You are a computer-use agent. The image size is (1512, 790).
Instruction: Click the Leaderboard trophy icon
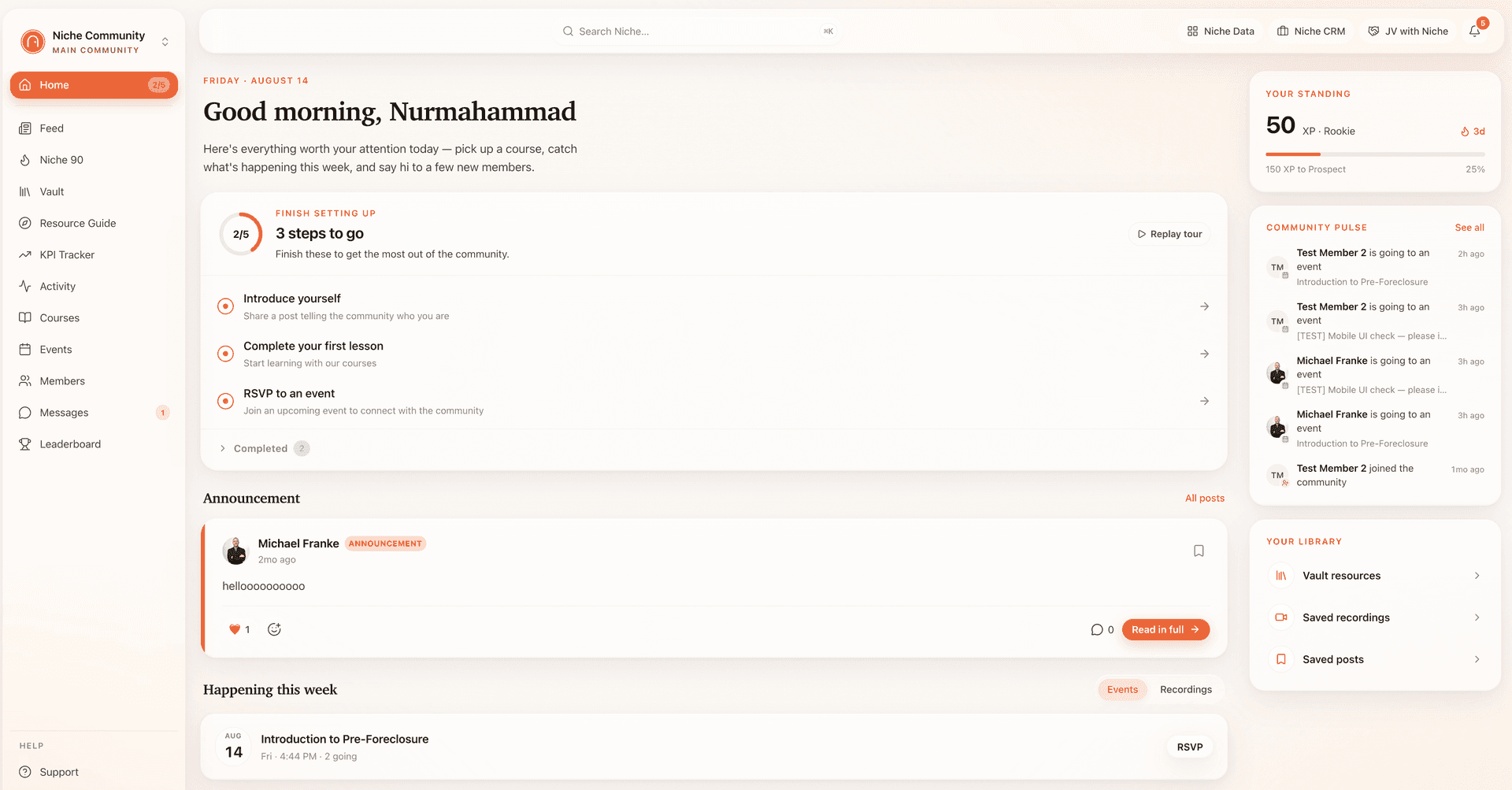pyautogui.click(x=25, y=443)
